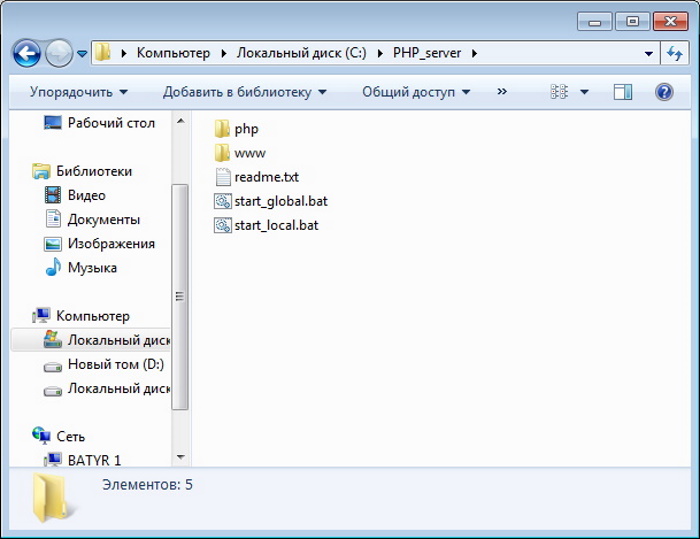Click the start_global.bat gear icon
The height and width of the screenshot is (539, 700).
(223, 201)
